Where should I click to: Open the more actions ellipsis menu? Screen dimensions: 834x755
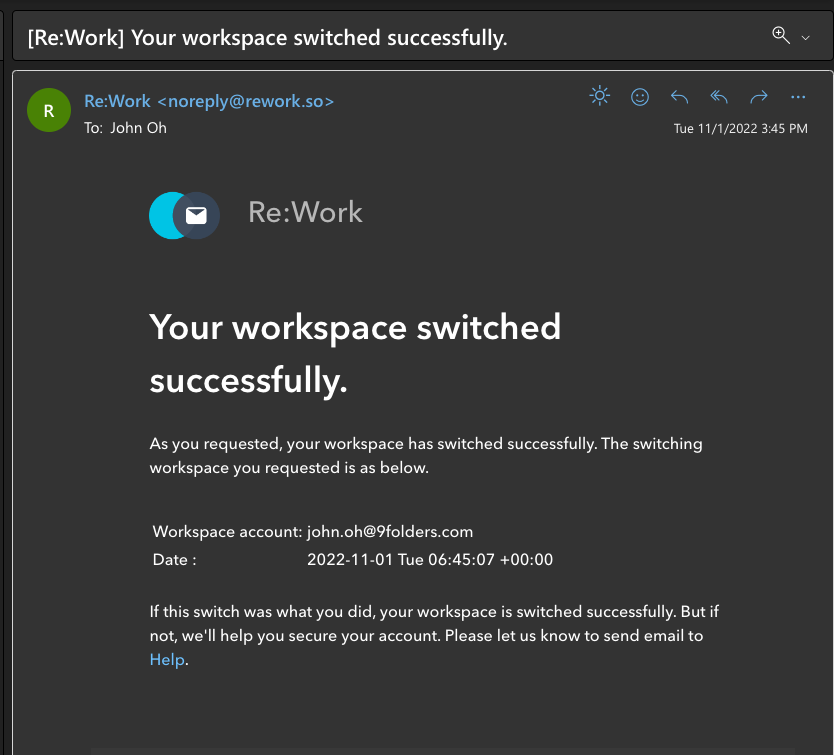point(798,97)
